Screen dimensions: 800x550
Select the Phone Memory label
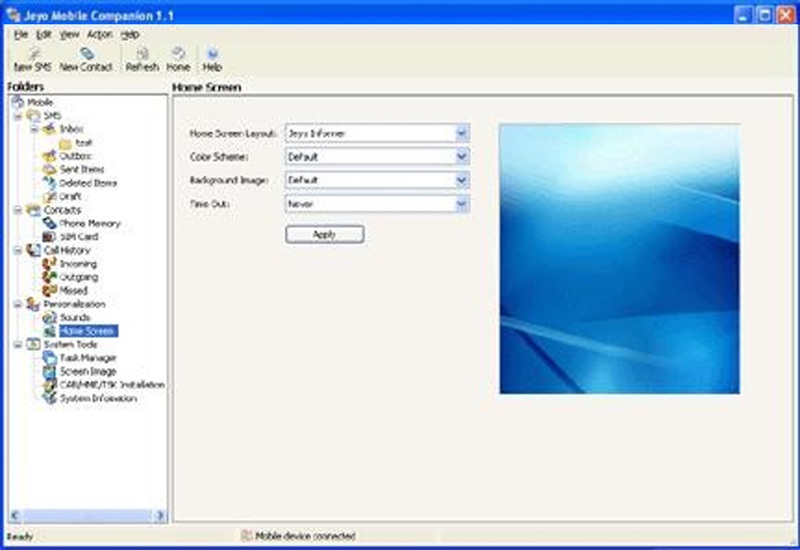click(90, 223)
